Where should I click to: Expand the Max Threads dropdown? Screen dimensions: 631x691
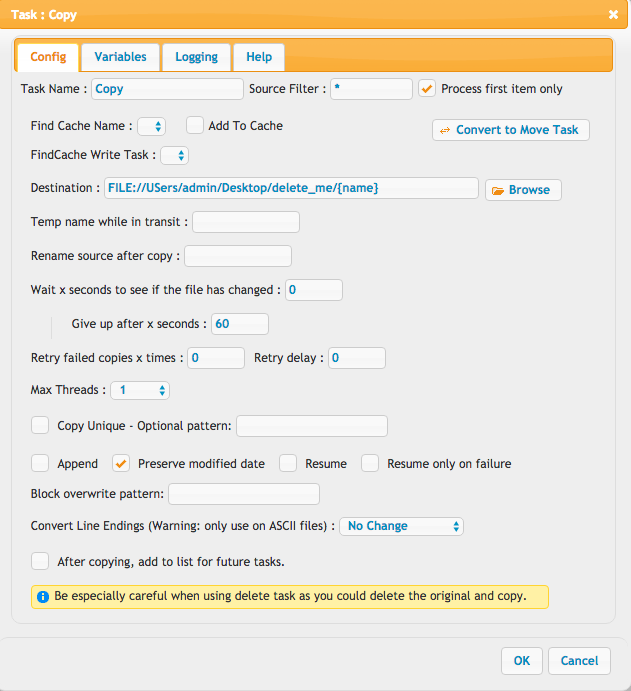pos(140,390)
